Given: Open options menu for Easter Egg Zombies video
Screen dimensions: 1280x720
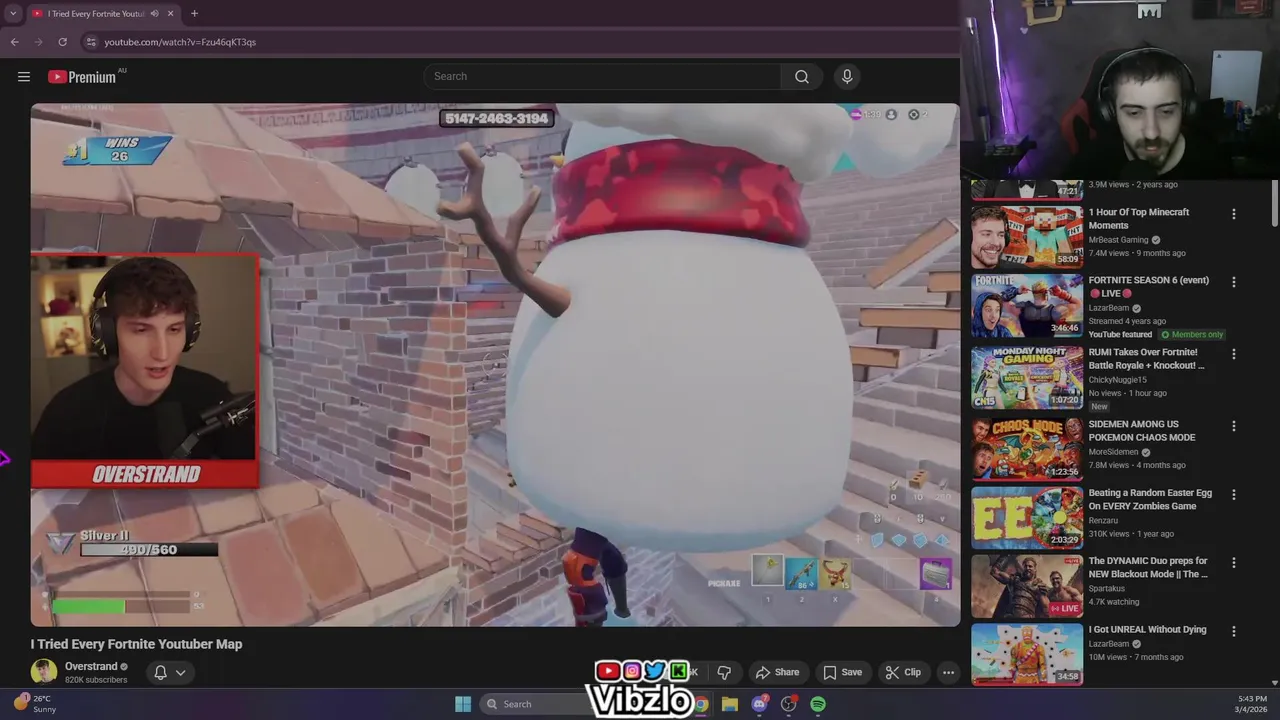Looking at the screenshot, I should [x=1233, y=494].
